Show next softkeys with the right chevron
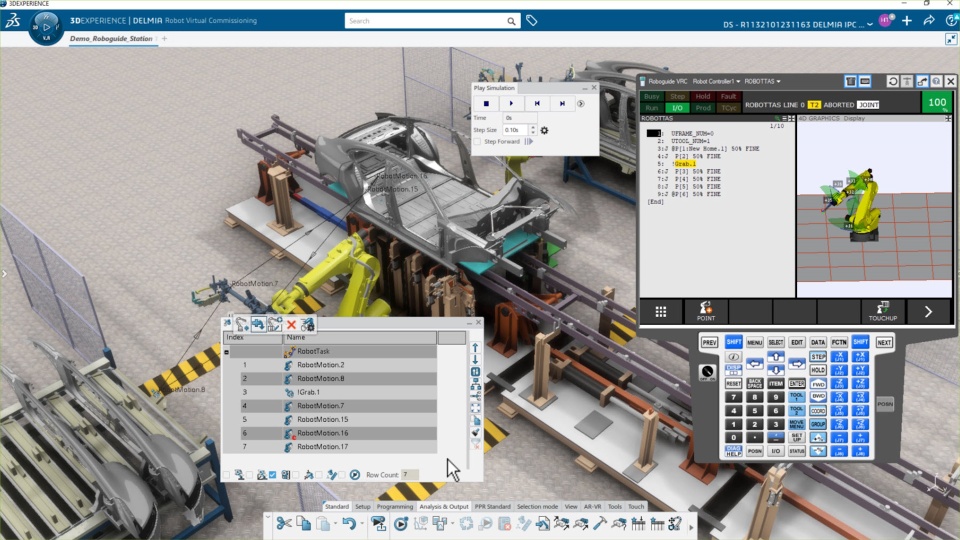Image resolution: width=960 pixels, height=540 pixels. click(928, 312)
